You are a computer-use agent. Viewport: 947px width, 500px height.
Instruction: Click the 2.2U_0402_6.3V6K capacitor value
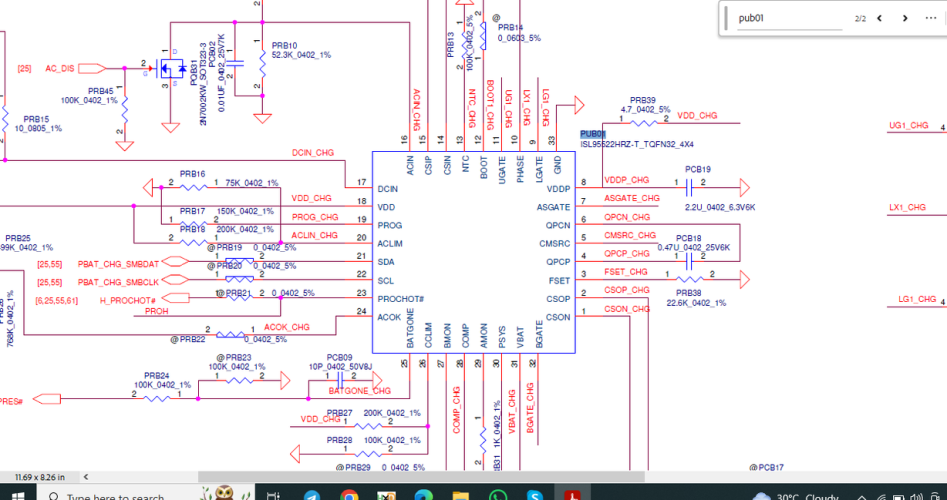click(x=720, y=207)
